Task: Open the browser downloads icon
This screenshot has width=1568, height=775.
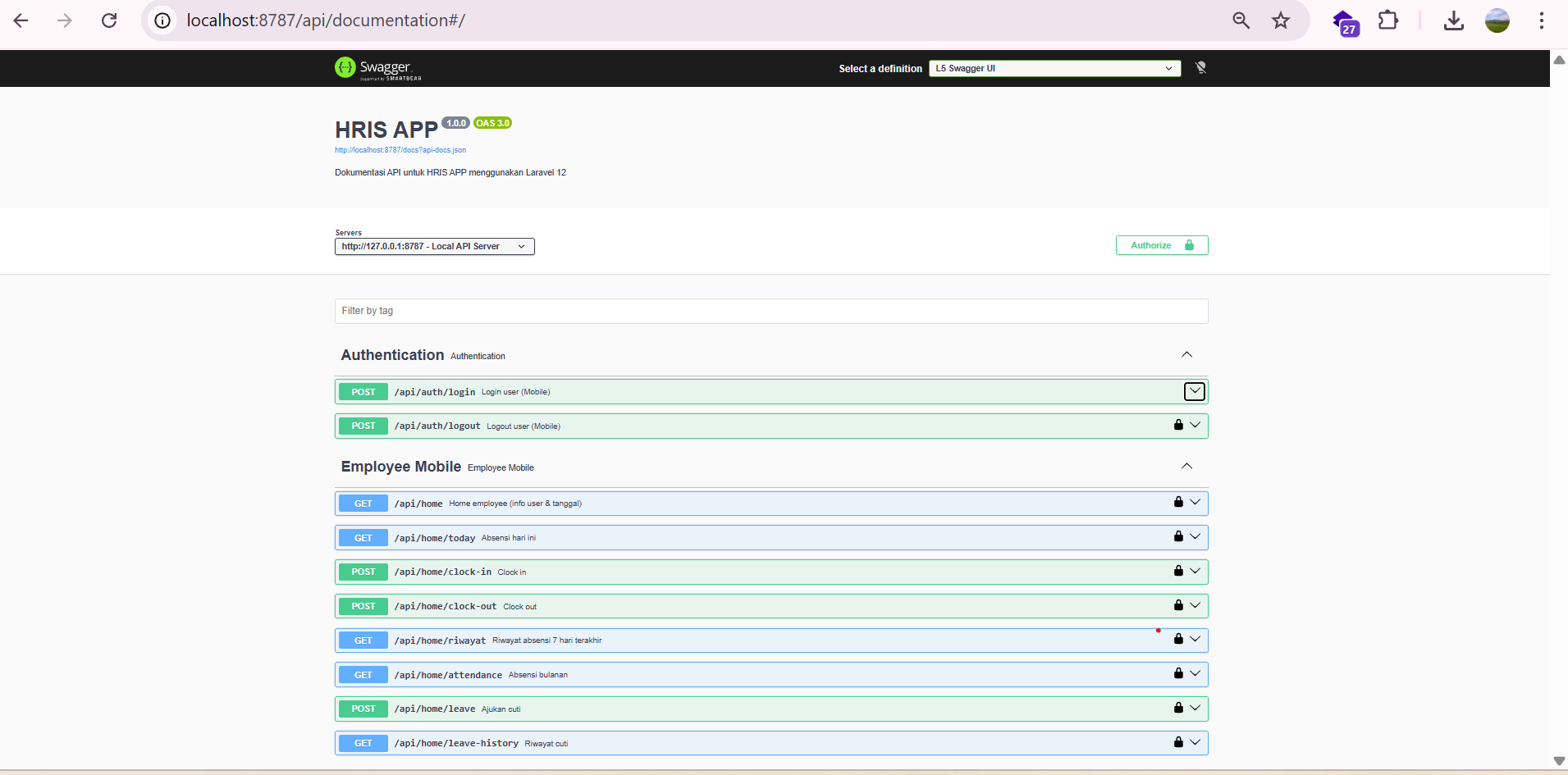Action: click(1453, 21)
